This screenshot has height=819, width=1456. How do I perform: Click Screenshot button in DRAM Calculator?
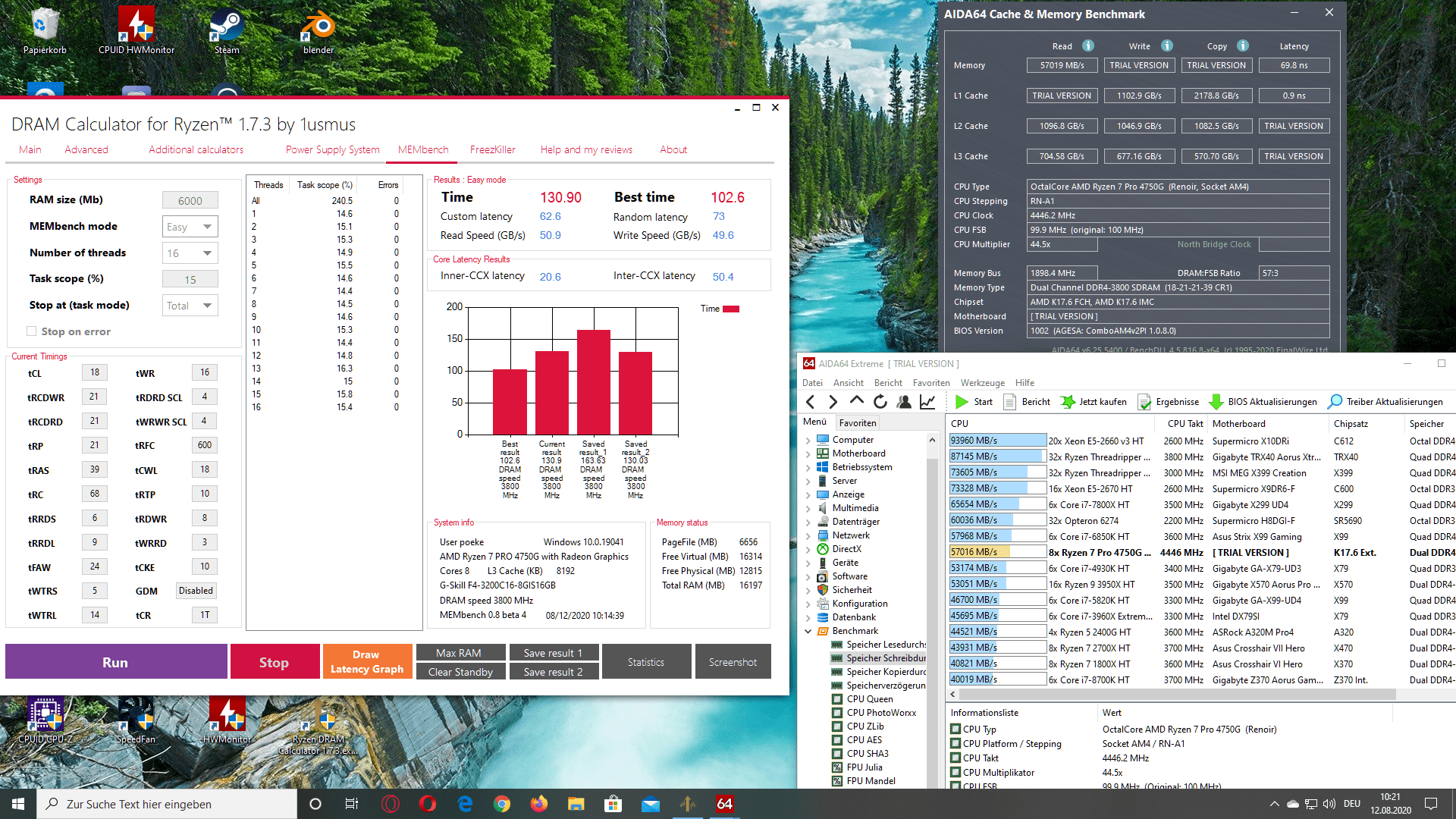tap(733, 661)
